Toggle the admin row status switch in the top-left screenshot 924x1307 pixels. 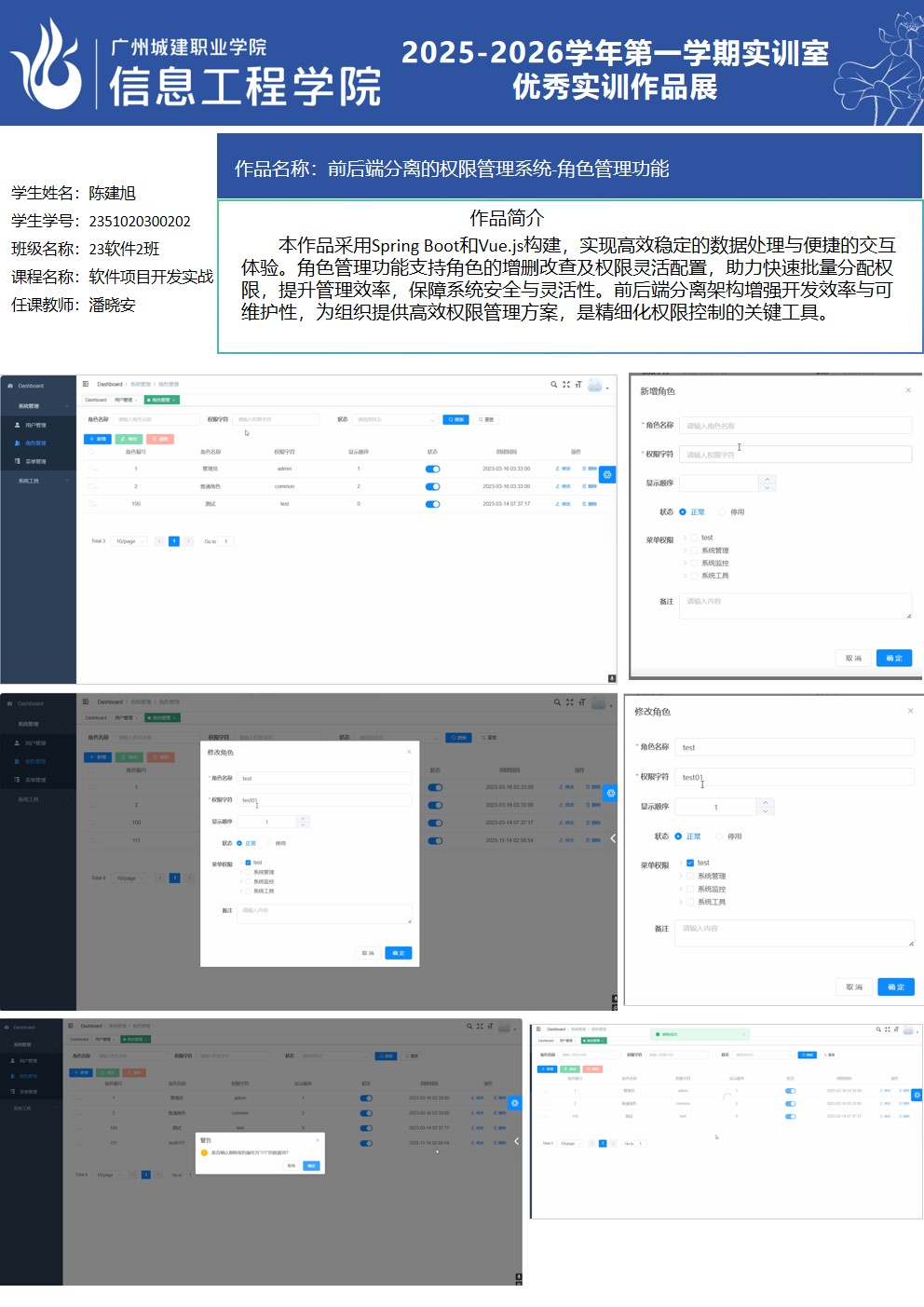[432, 469]
